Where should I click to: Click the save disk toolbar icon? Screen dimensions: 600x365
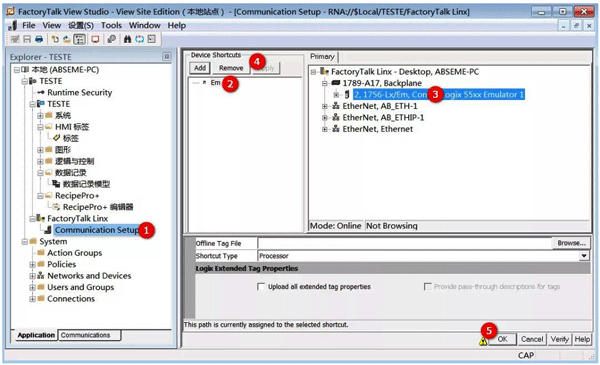click(27, 39)
